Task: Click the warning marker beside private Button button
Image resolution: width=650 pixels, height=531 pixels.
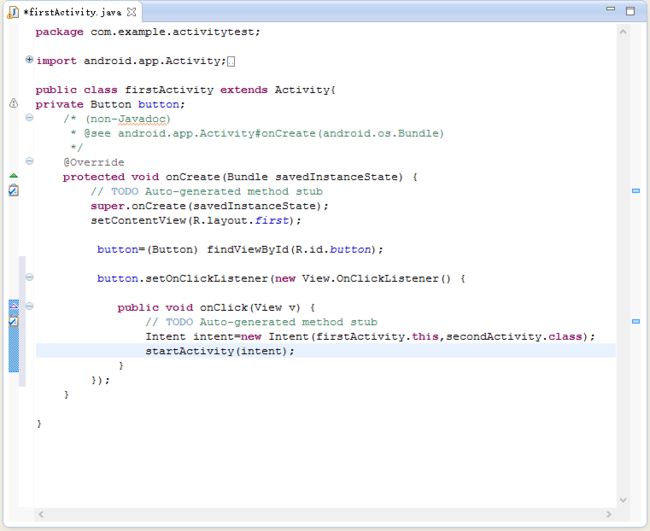Action: pyautogui.click(x=13, y=103)
